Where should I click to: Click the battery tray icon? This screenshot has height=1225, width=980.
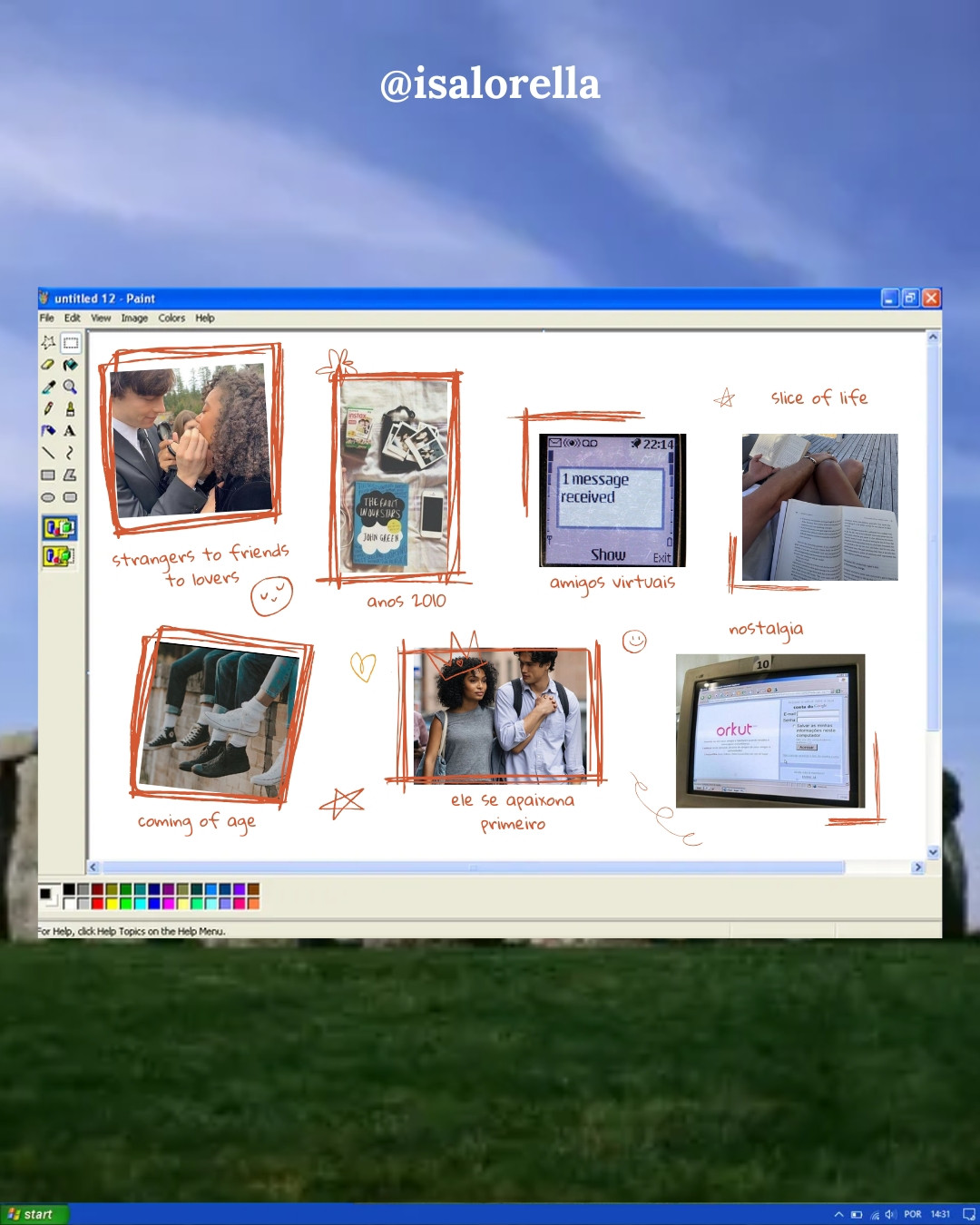(857, 1214)
